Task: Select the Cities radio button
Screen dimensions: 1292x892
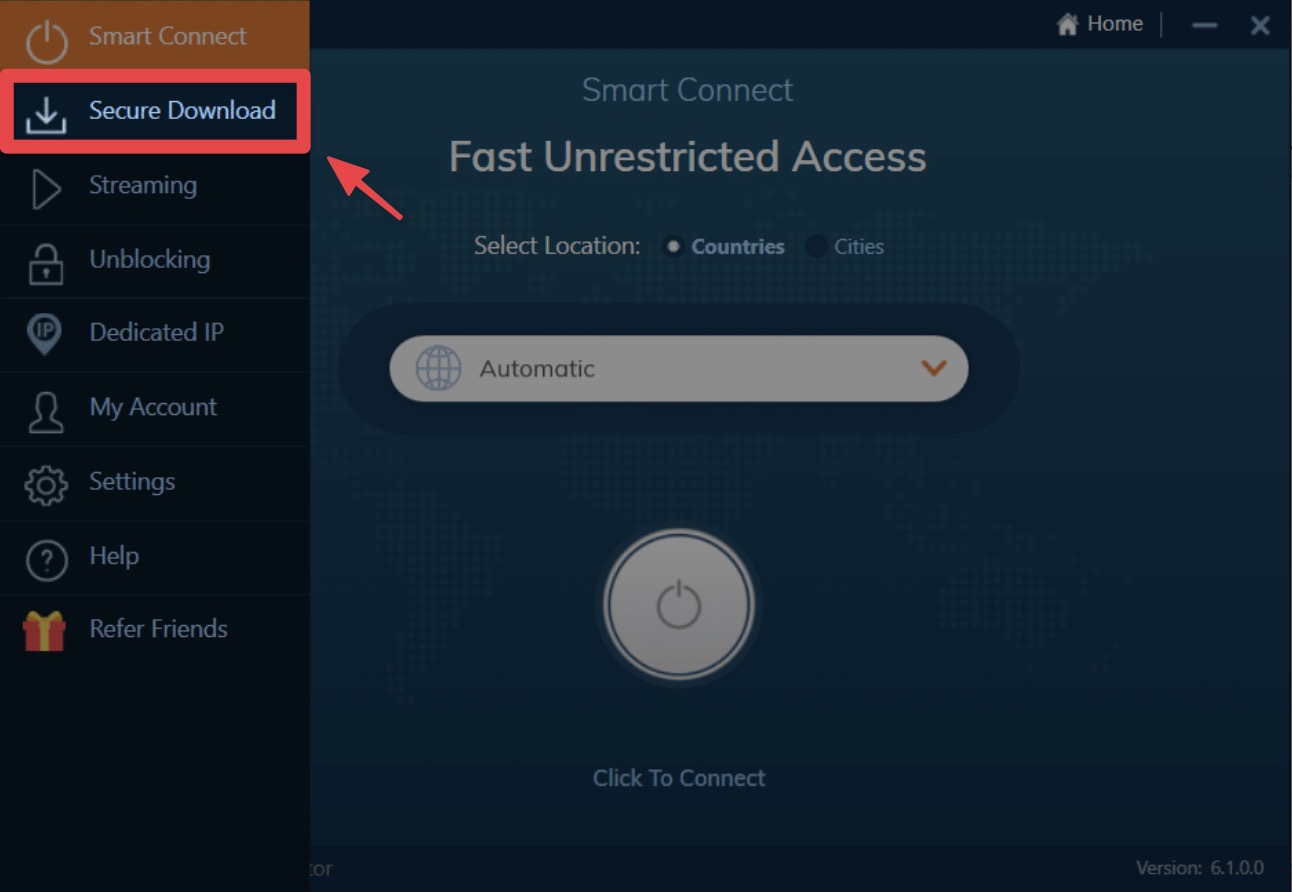Action: 816,246
